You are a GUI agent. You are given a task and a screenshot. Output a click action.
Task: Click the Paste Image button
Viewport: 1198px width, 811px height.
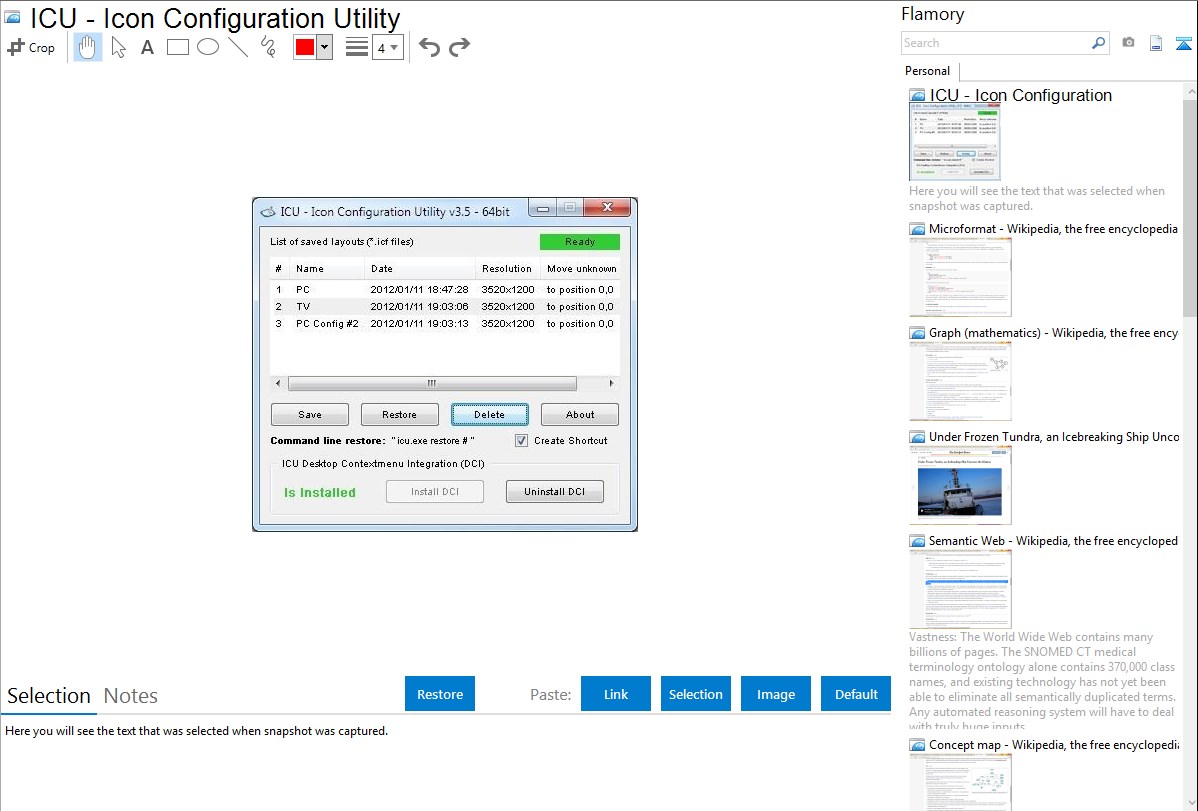[x=775, y=693]
